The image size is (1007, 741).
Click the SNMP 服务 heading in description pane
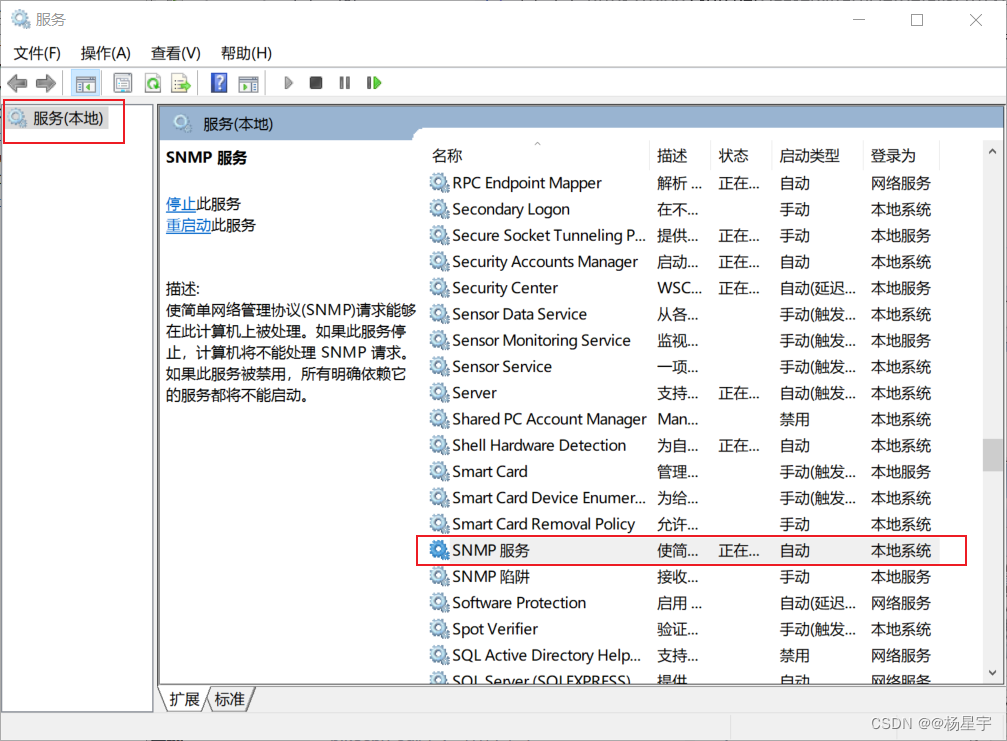206,157
